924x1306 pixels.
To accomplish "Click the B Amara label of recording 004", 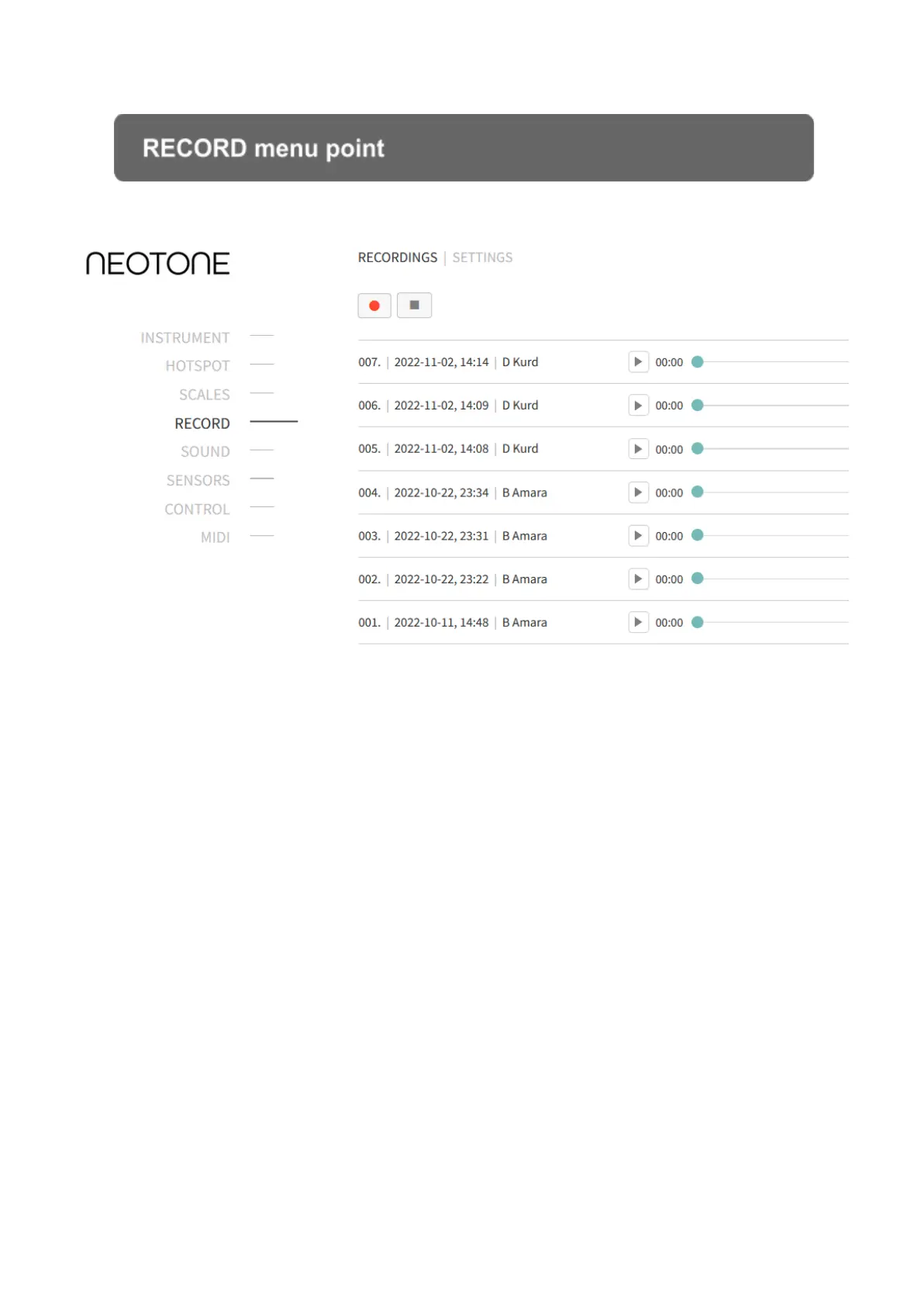I will pyautogui.click(x=525, y=492).
